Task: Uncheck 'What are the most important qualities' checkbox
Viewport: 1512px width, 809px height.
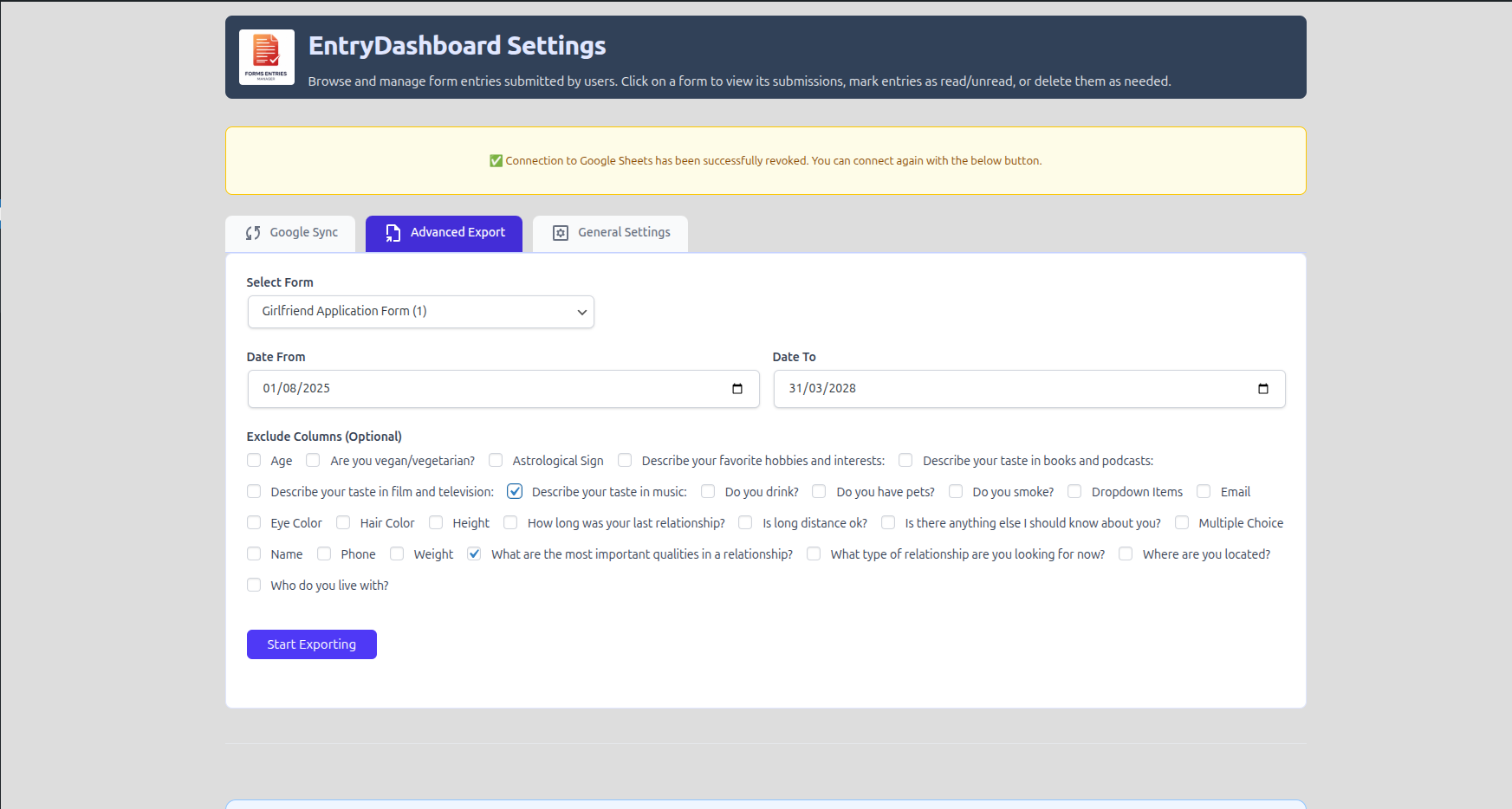Action: (474, 553)
